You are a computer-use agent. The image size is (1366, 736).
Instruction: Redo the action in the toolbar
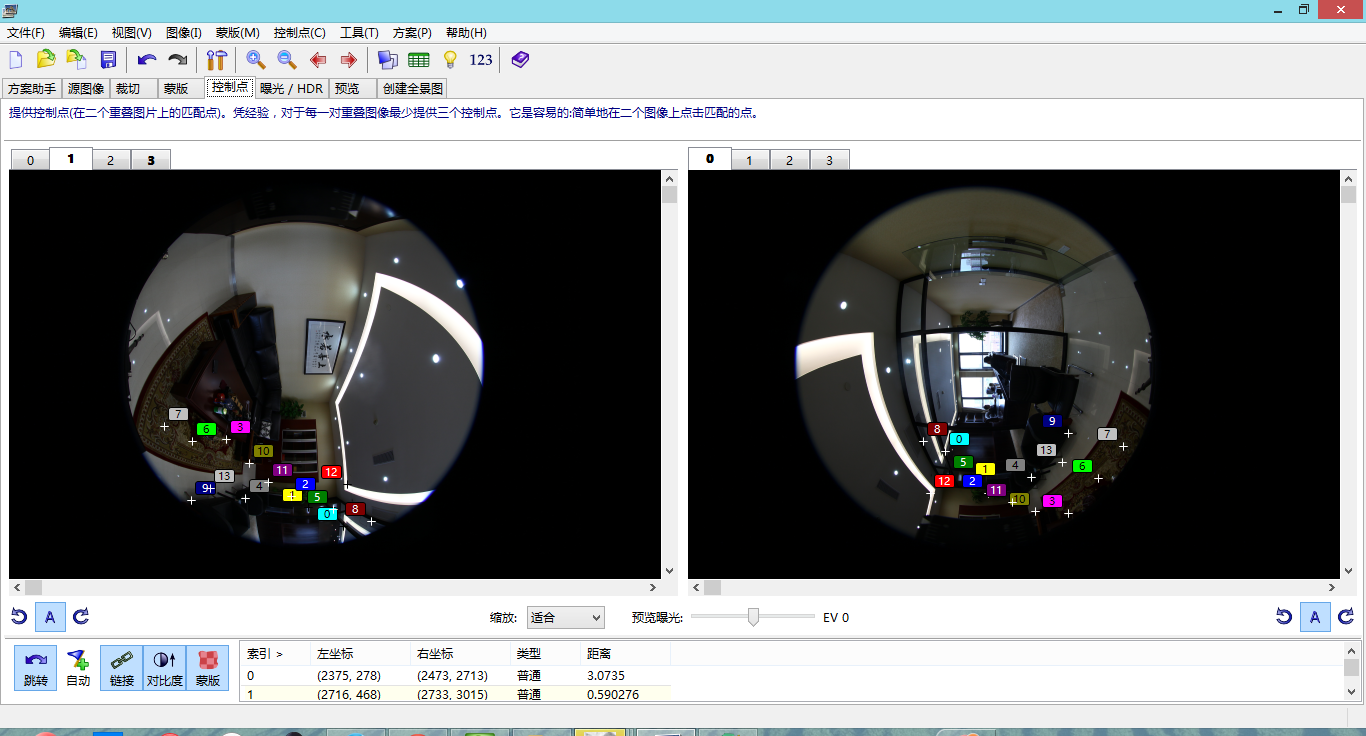[x=177, y=60]
